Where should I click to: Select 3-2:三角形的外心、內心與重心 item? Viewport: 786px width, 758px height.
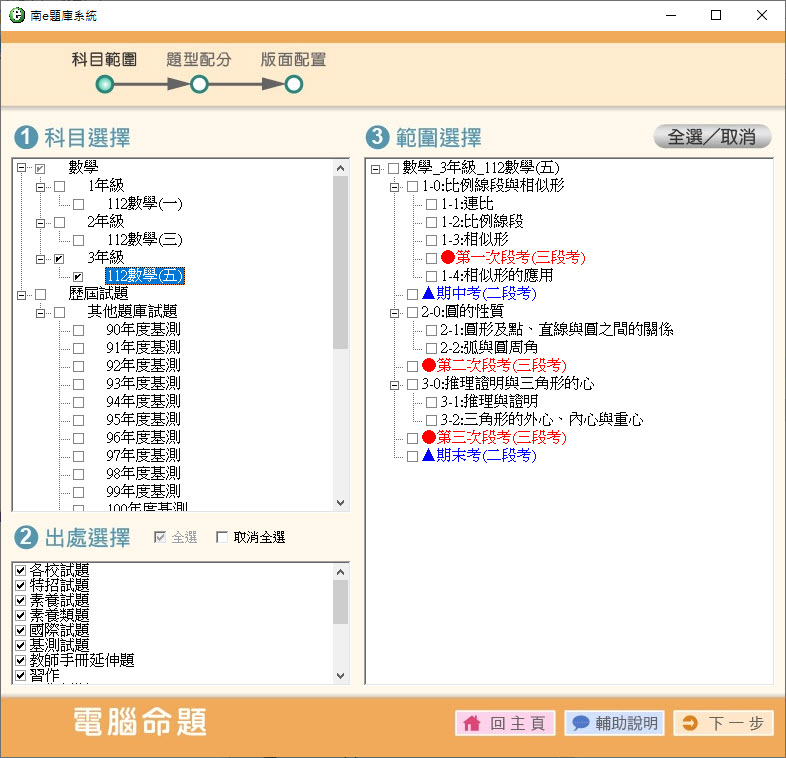[542, 420]
